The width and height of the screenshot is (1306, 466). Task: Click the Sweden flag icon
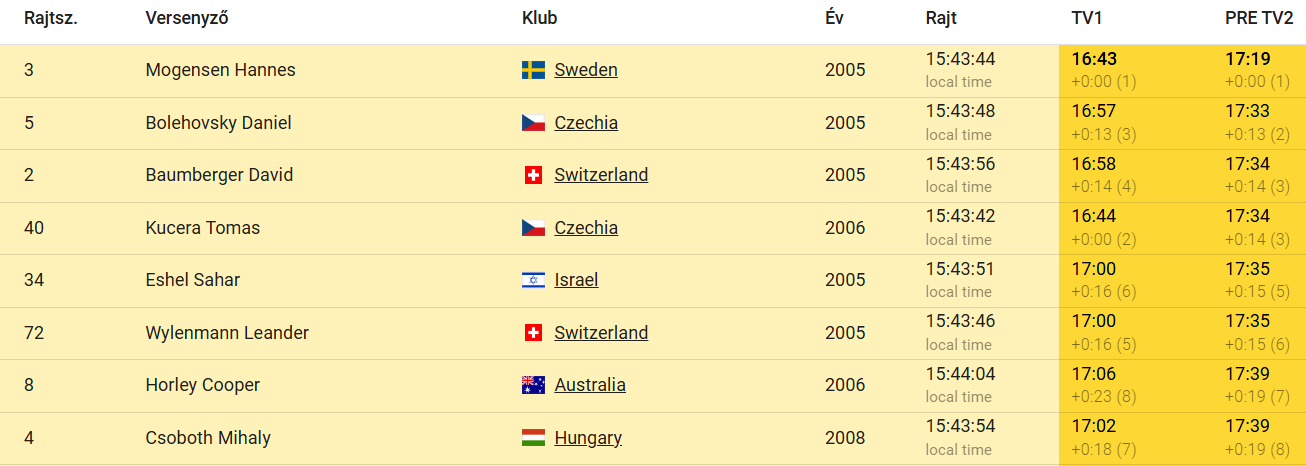[x=533, y=70]
